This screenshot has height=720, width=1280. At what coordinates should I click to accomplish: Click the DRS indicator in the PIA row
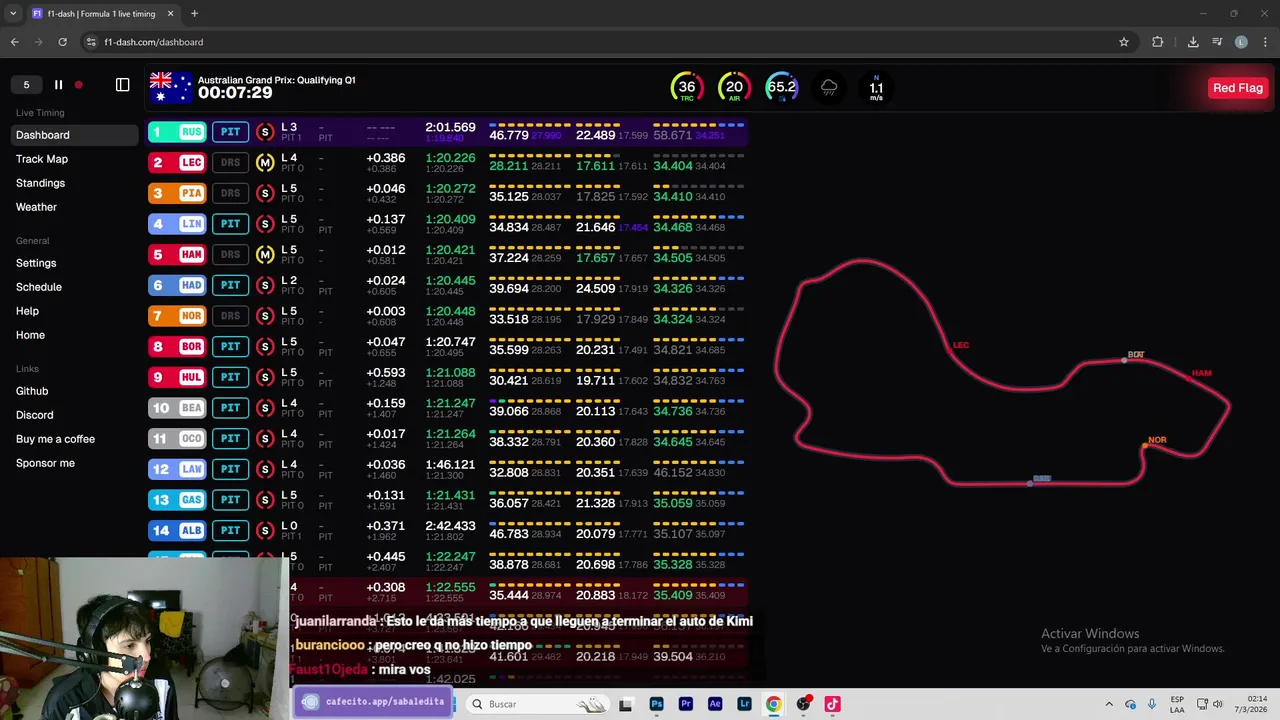(230, 193)
